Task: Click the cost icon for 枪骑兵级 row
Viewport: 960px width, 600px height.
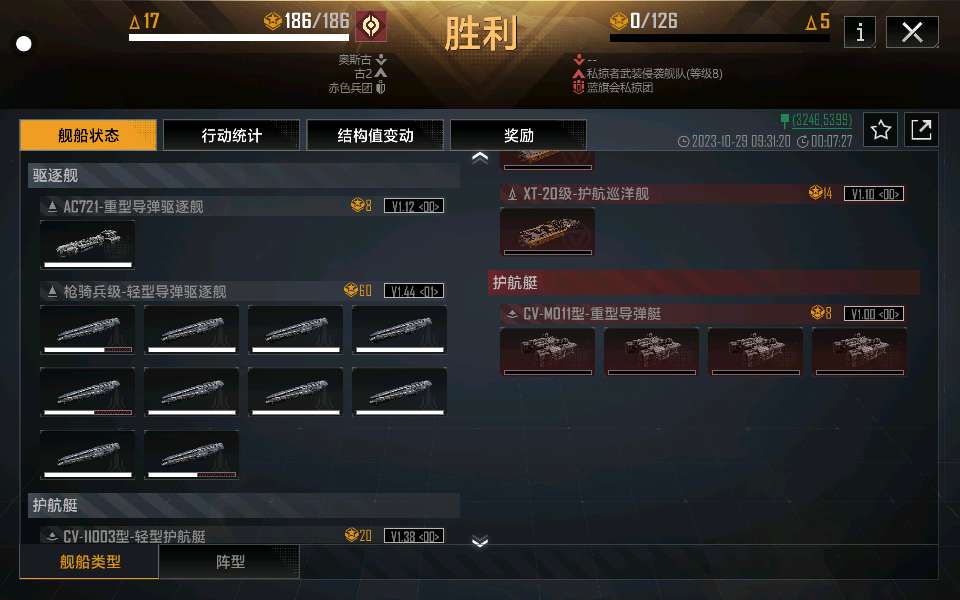Action: click(x=351, y=290)
